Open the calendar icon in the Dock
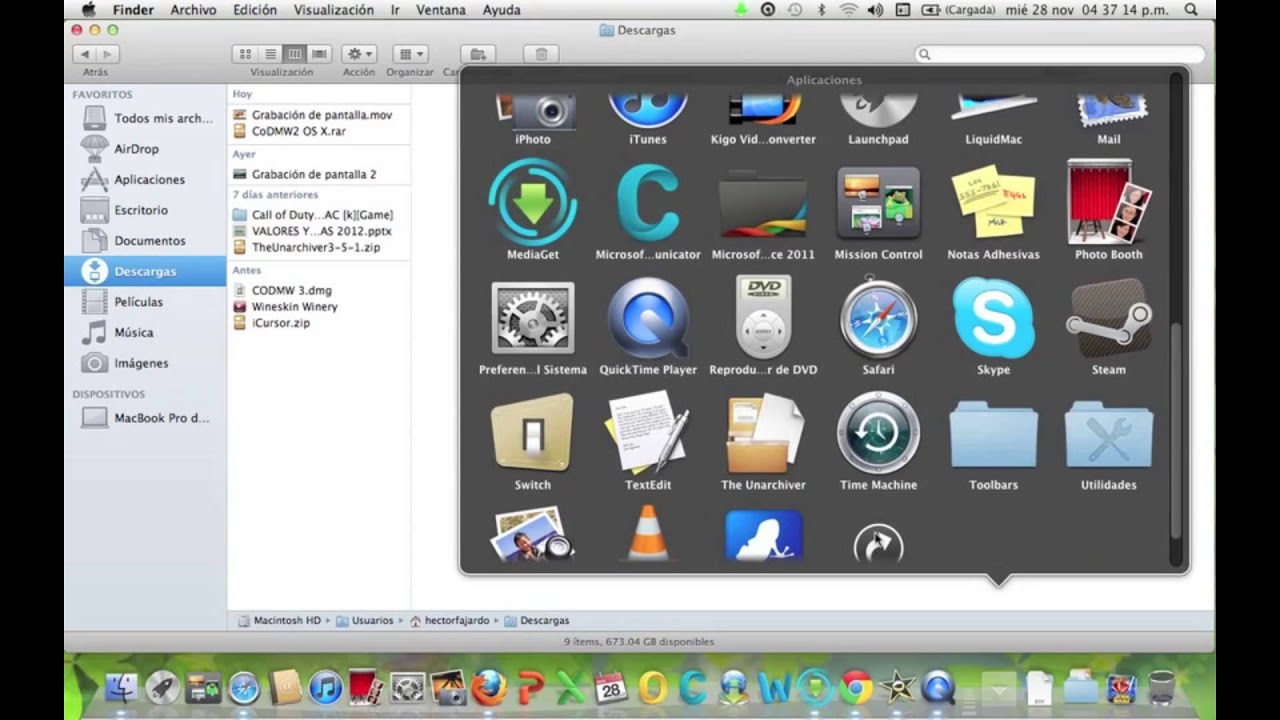Image resolution: width=1280 pixels, height=720 pixels. 610,687
